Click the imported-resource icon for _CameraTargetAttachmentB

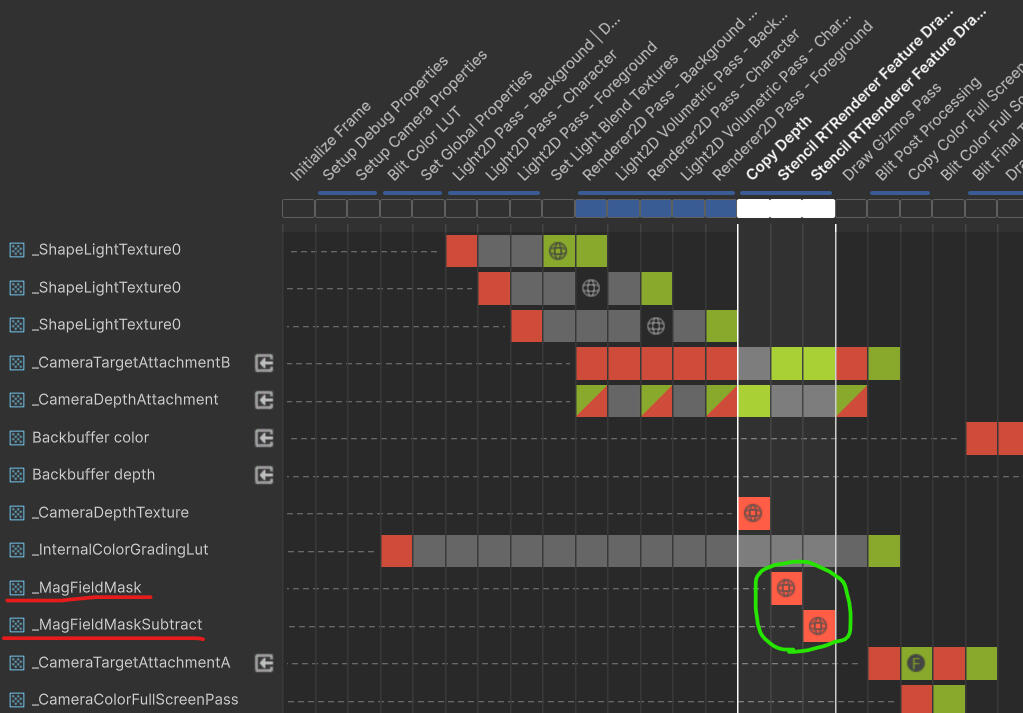click(x=264, y=363)
